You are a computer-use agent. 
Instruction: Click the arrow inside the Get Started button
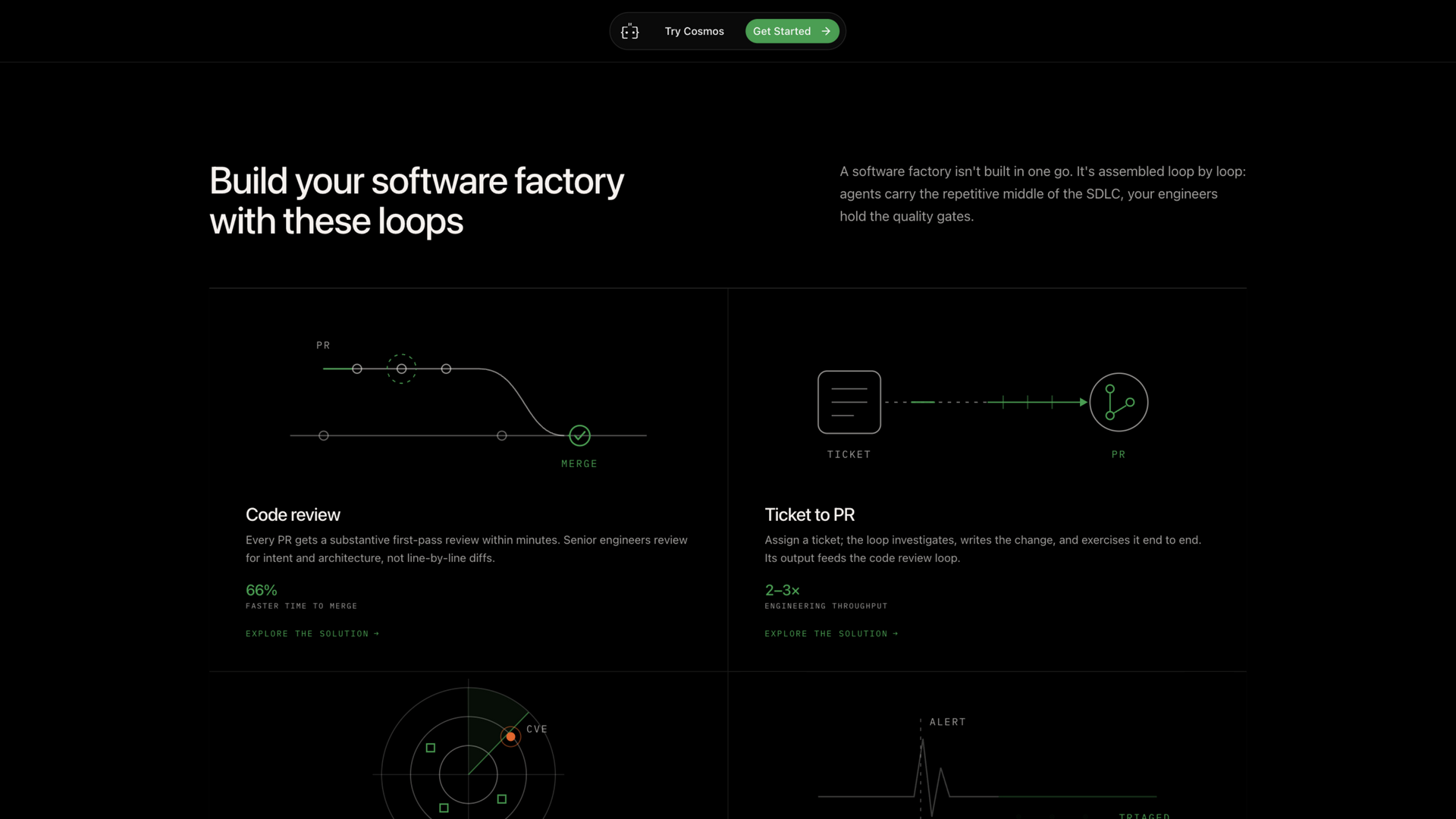(x=826, y=31)
